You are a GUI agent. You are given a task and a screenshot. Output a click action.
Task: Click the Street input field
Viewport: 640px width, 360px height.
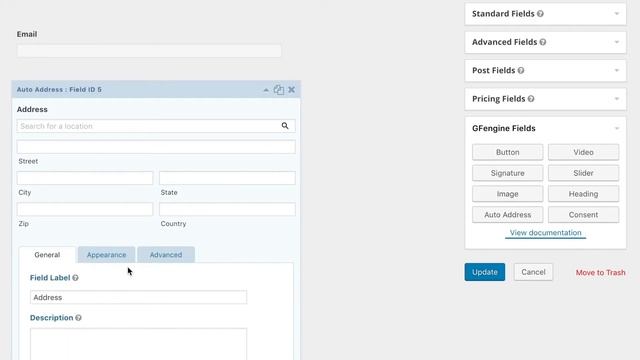pyautogui.click(x=156, y=147)
